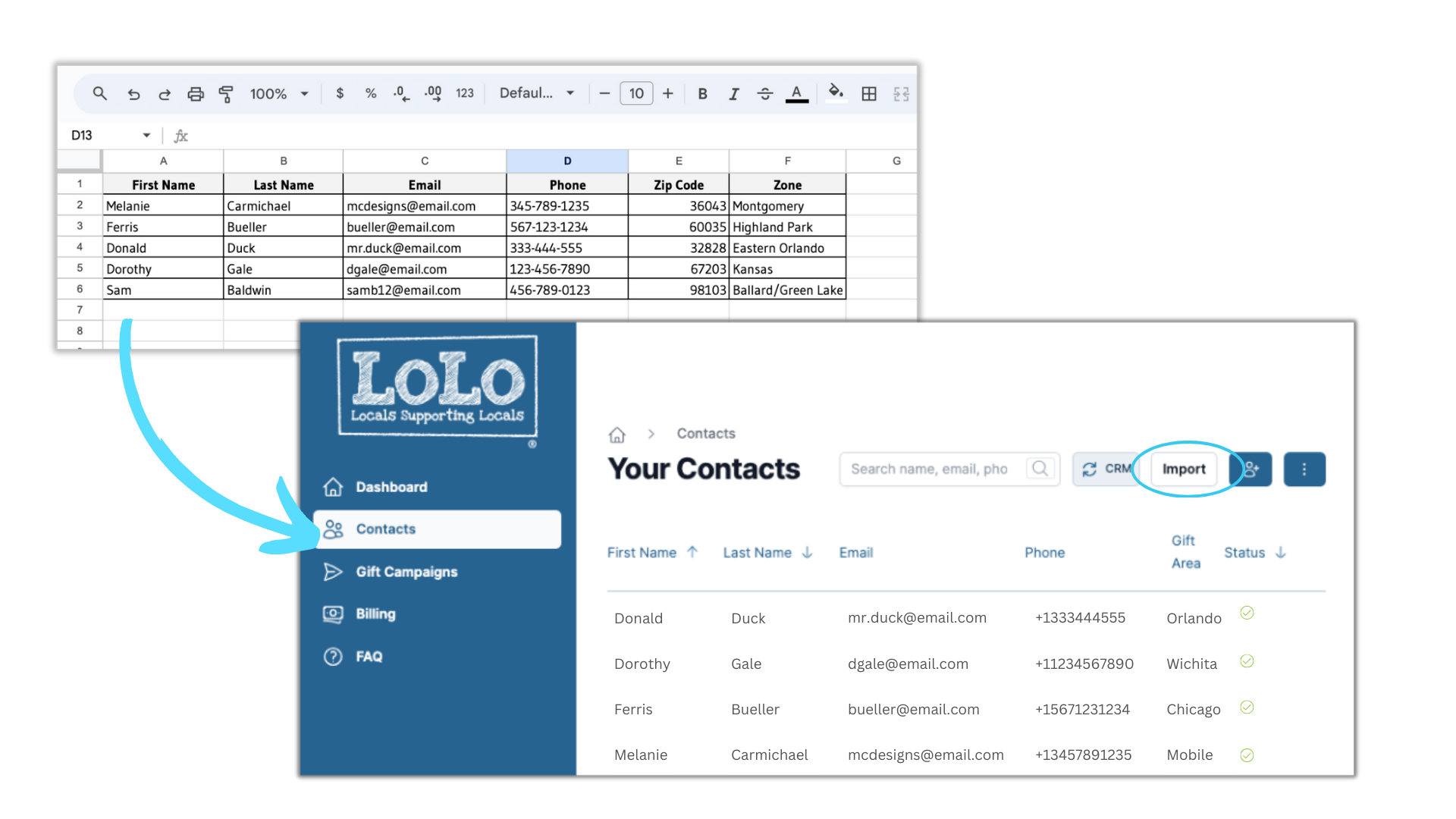Toggle bold formatting button
Image resolution: width=1456 pixels, height=819 pixels.
tap(702, 94)
